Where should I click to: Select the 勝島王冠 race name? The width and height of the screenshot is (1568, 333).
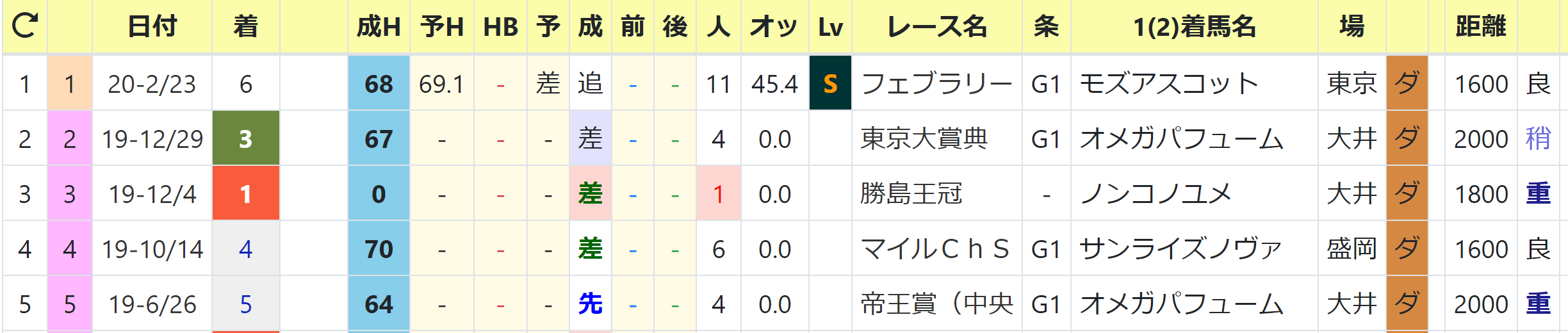911,193
